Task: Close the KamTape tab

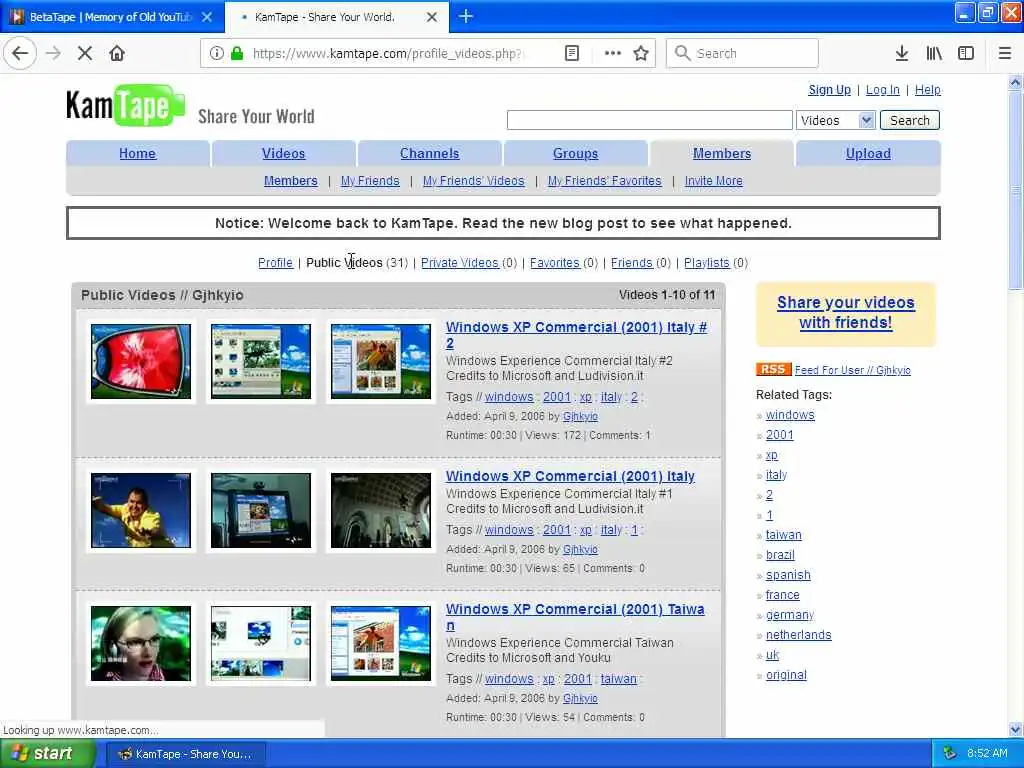Action: tap(432, 17)
